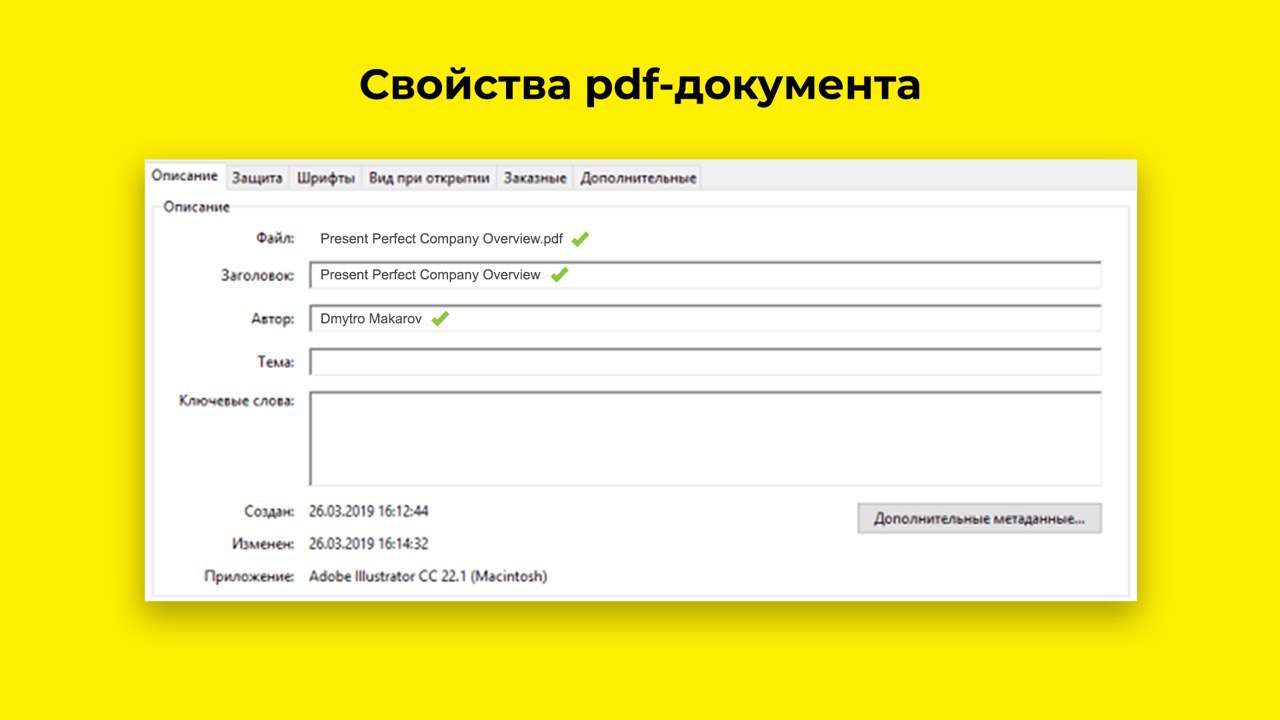Click the Изменен: label
The width and height of the screenshot is (1280, 720).
click(x=263, y=544)
